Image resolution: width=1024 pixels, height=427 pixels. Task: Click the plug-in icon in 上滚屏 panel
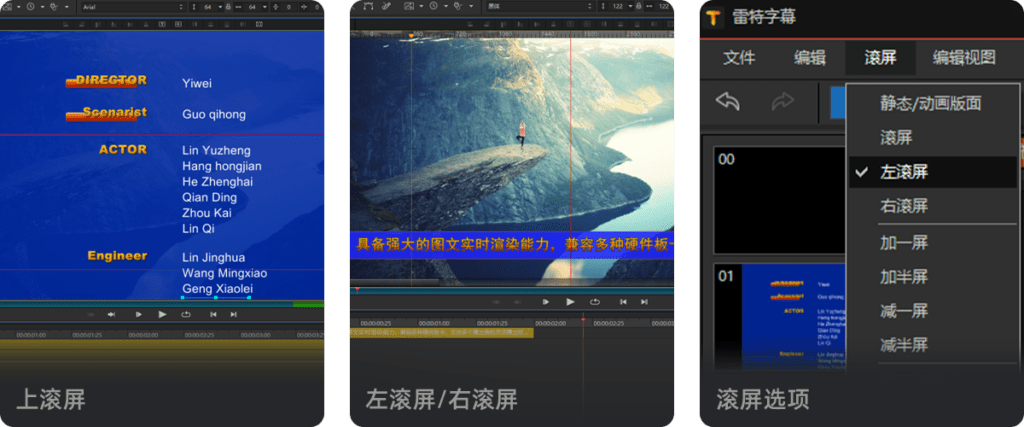click(54, 7)
